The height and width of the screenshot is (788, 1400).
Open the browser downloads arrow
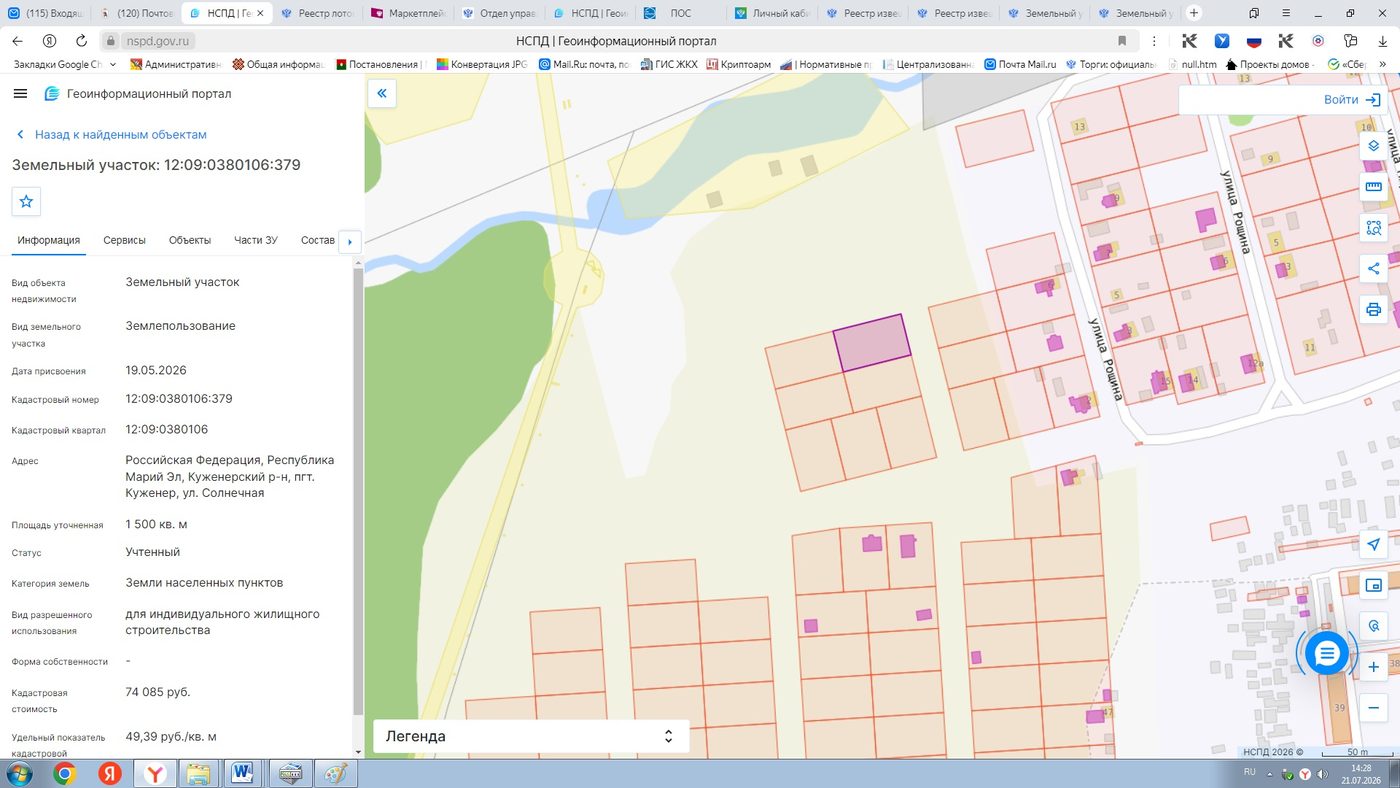click(x=1382, y=41)
